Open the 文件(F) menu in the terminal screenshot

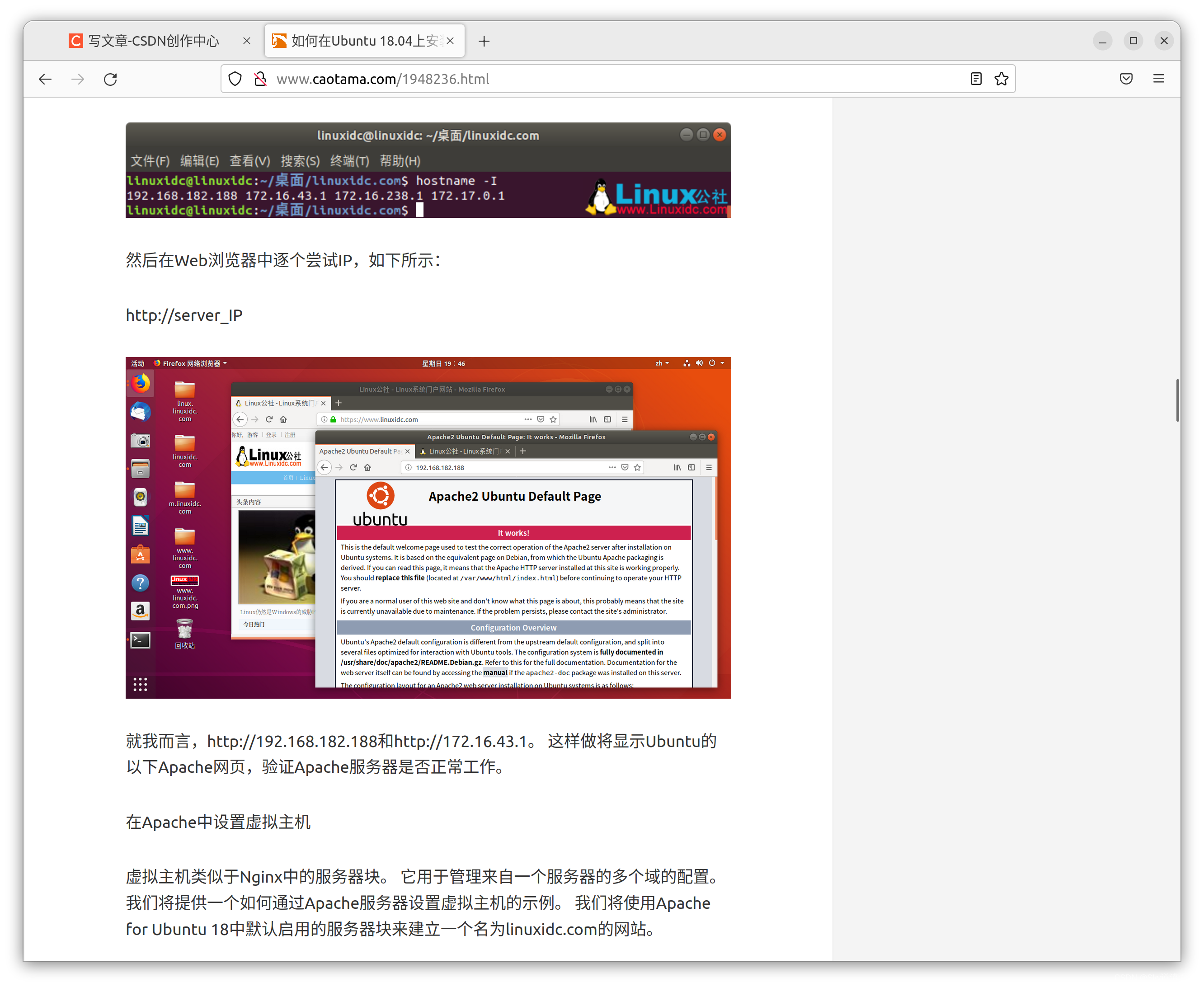tap(150, 161)
